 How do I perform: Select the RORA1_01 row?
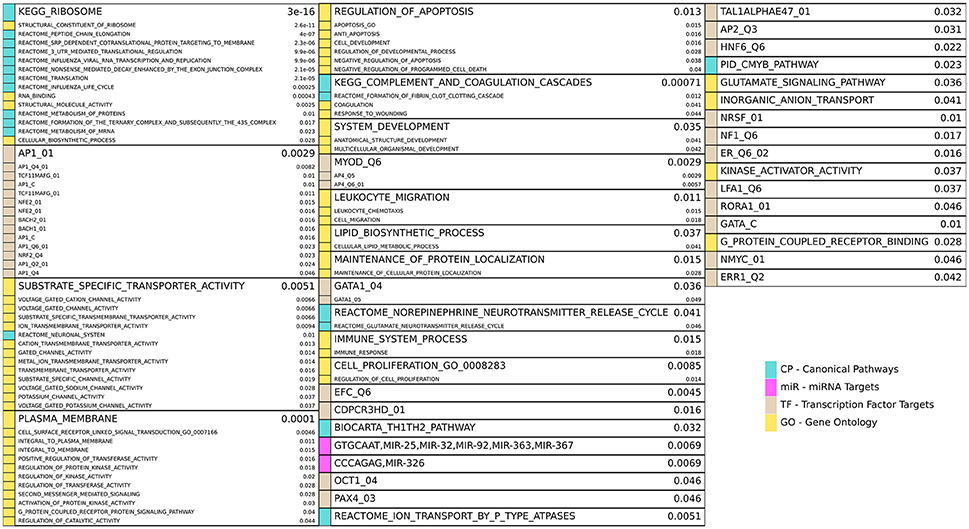click(x=836, y=206)
